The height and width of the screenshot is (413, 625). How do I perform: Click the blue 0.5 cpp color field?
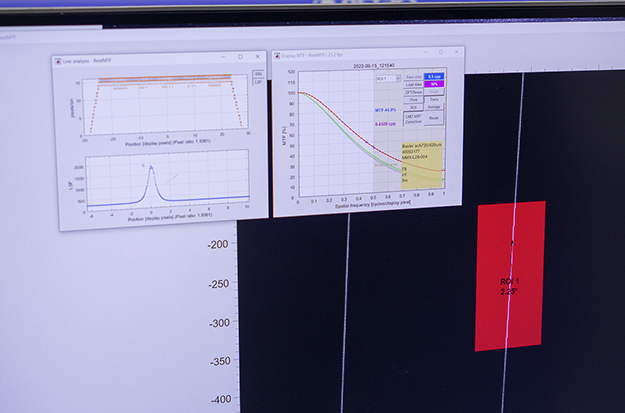point(434,76)
